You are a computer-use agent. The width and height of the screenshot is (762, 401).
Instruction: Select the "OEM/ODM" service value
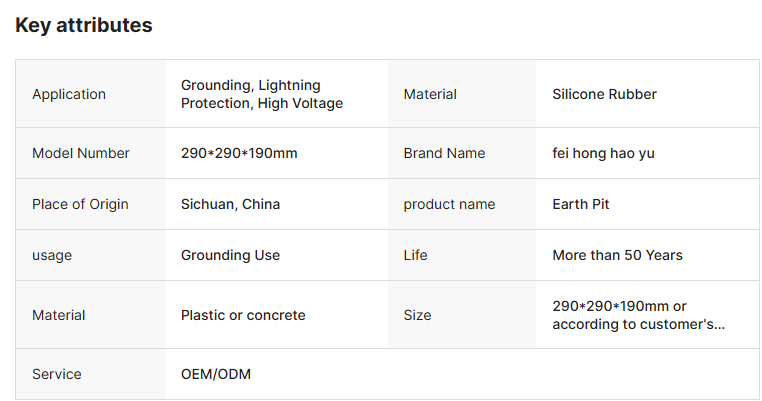[216, 374]
